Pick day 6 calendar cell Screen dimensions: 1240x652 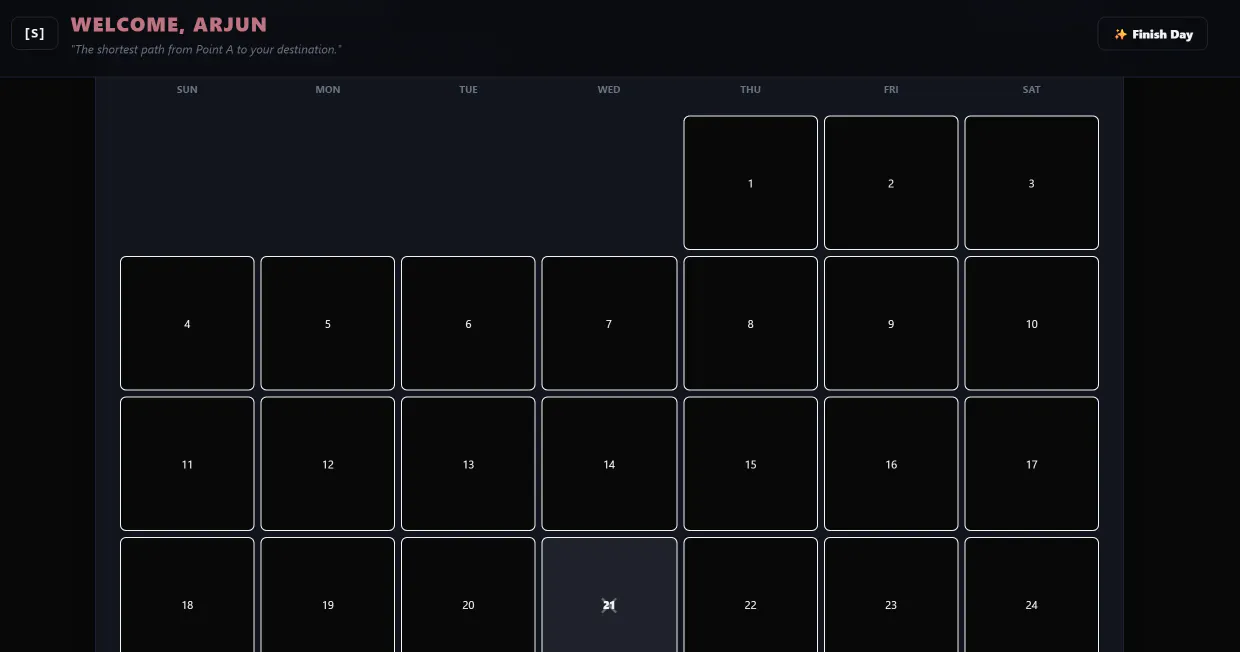tap(468, 323)
